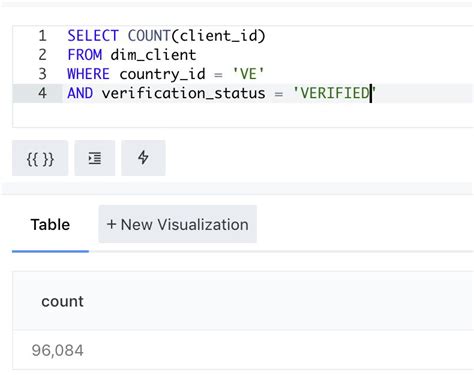The image size is (474, 382).
Task: Click the format query indent icon
Action: point(95,158)
